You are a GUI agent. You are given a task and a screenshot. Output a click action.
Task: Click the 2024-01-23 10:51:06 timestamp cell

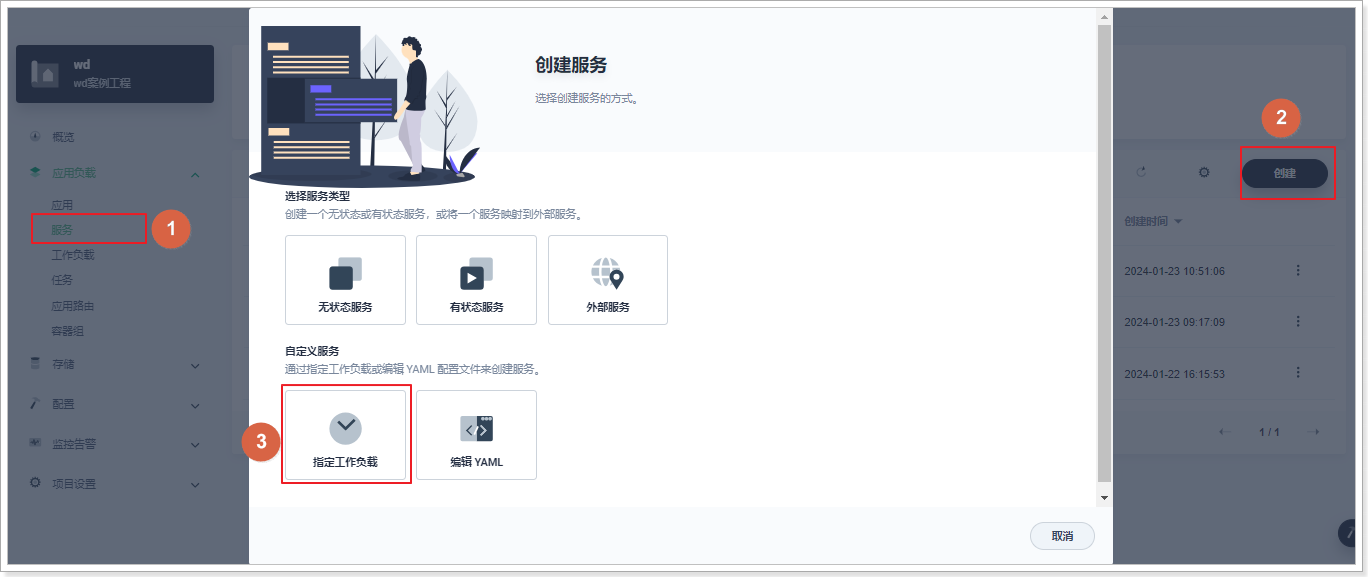pos(1174,271)
